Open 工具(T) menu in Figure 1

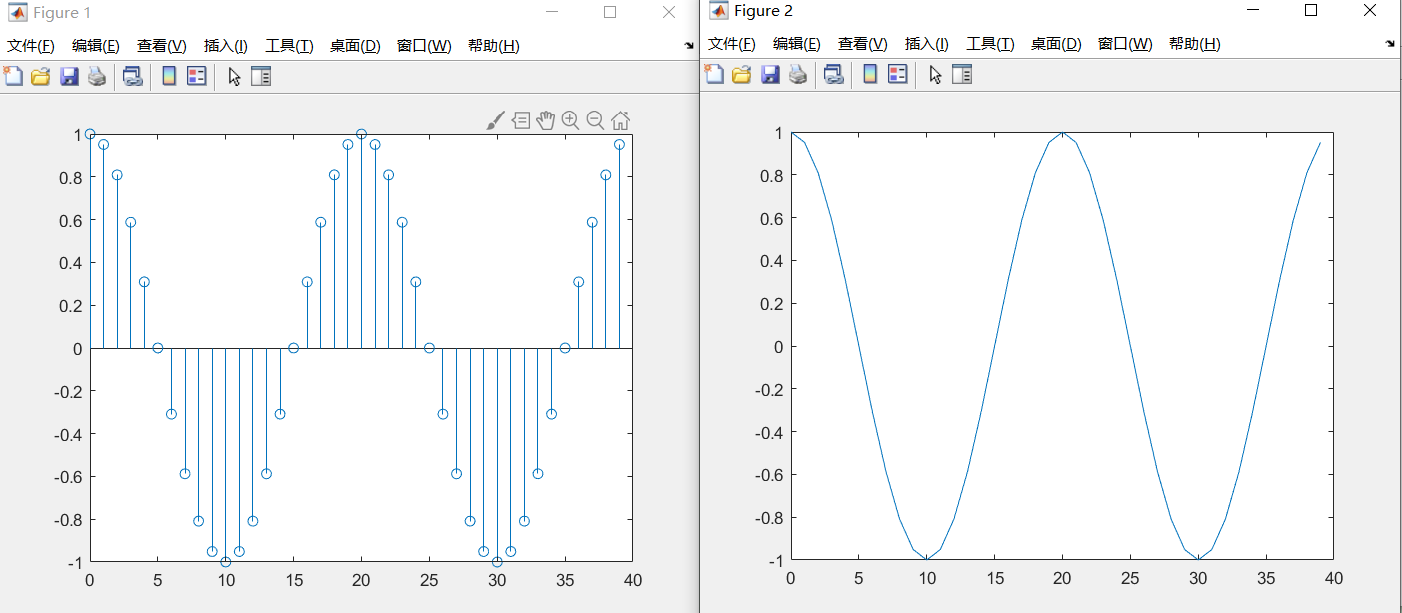[x=289, y=46]
